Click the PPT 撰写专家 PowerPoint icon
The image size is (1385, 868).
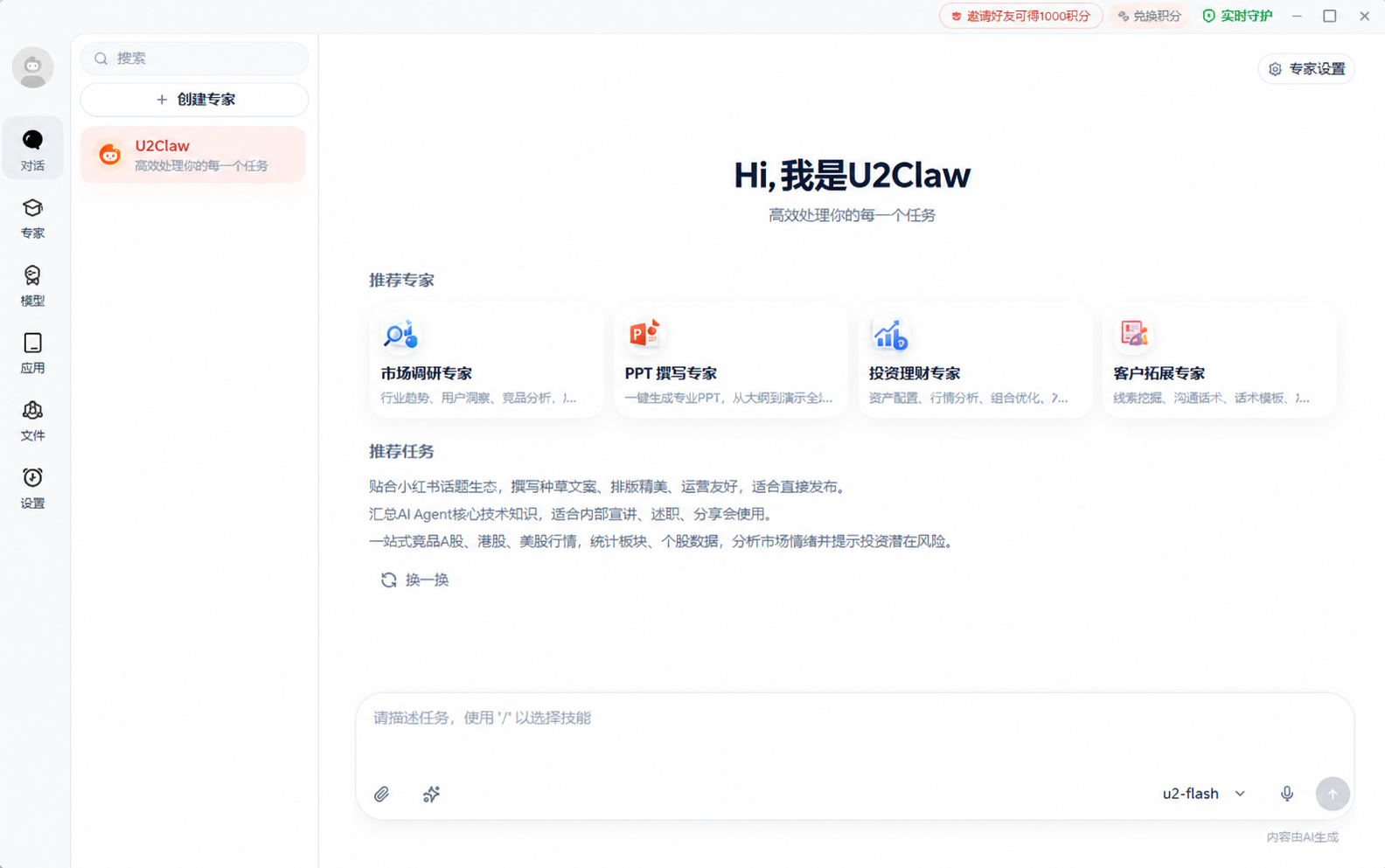[x=645, y=334]
